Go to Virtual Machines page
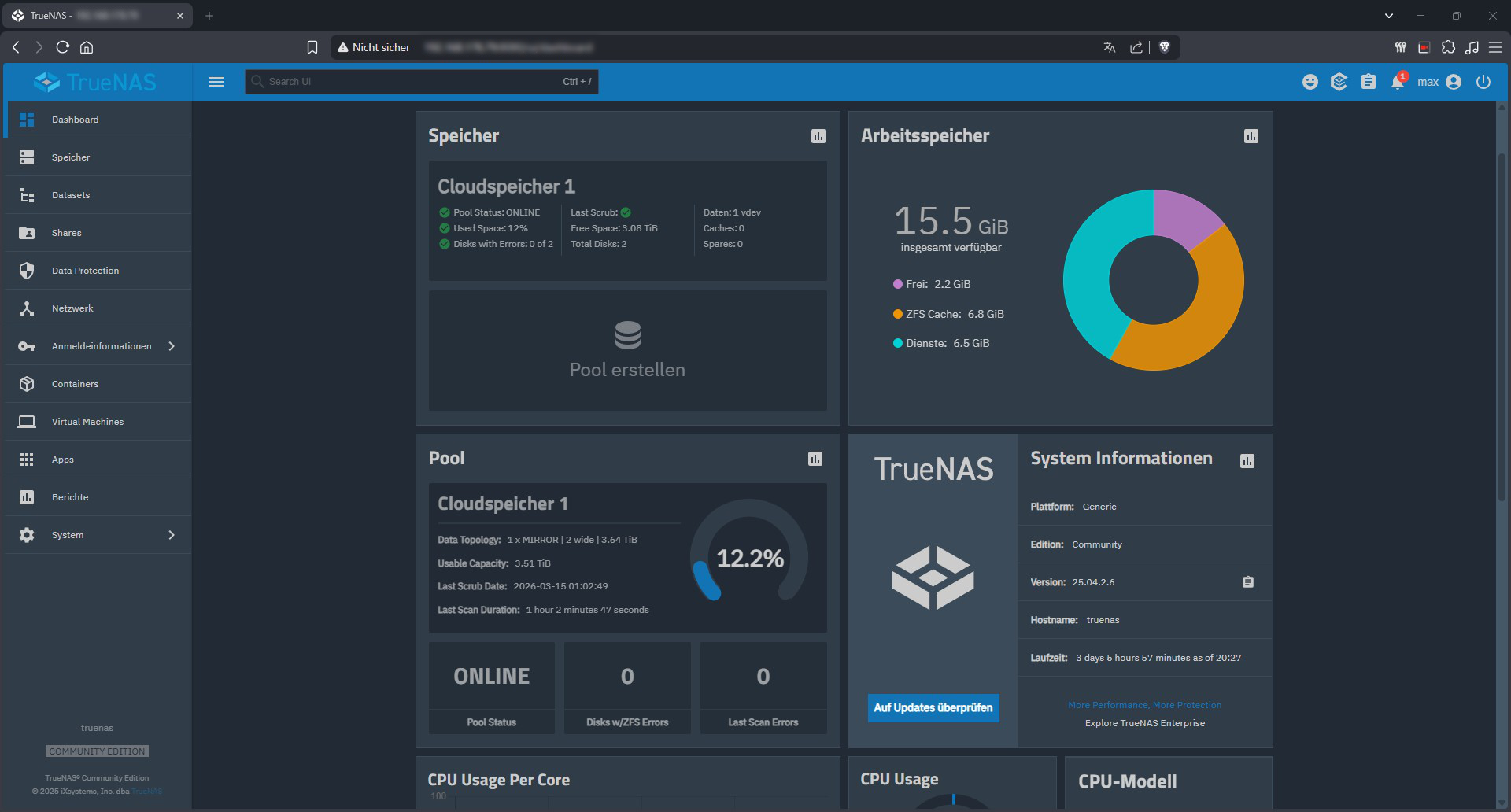The width and height of the screenshot is (1511, 812). click(x=87, y=422)
